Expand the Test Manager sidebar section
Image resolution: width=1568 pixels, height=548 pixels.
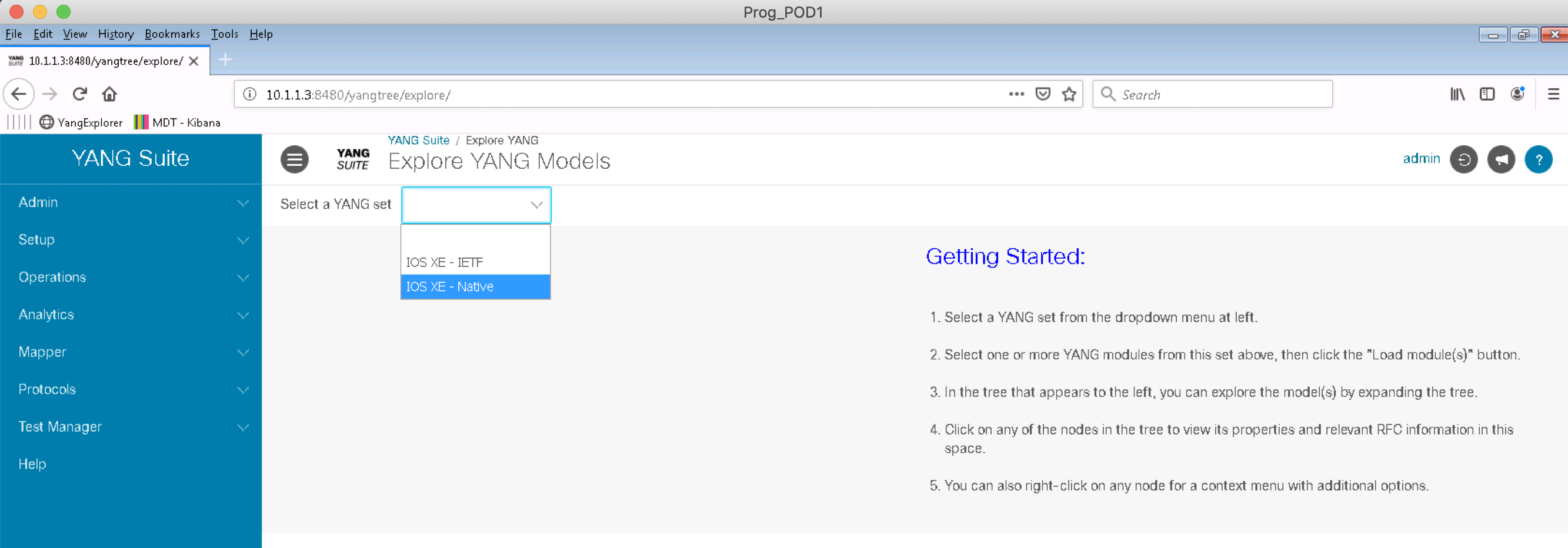tap(131, 427)
